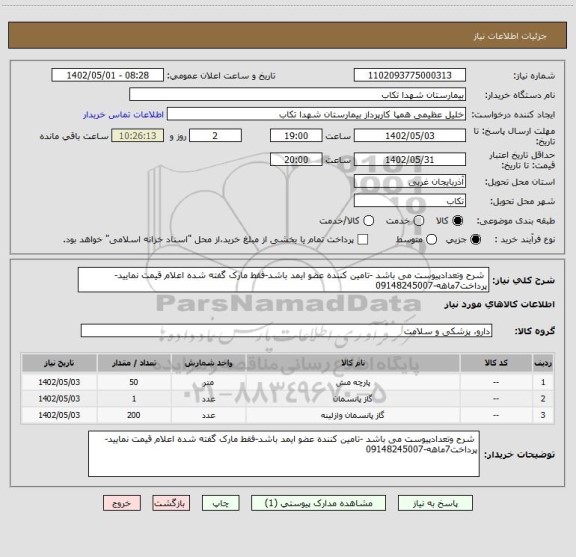
Task: Click the کد کالا column header
Action: coord(496,363)
